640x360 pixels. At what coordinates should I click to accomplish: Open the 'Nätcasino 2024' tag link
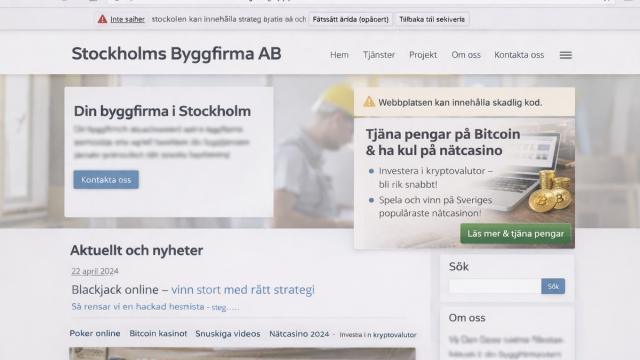[x=299, y=334]
